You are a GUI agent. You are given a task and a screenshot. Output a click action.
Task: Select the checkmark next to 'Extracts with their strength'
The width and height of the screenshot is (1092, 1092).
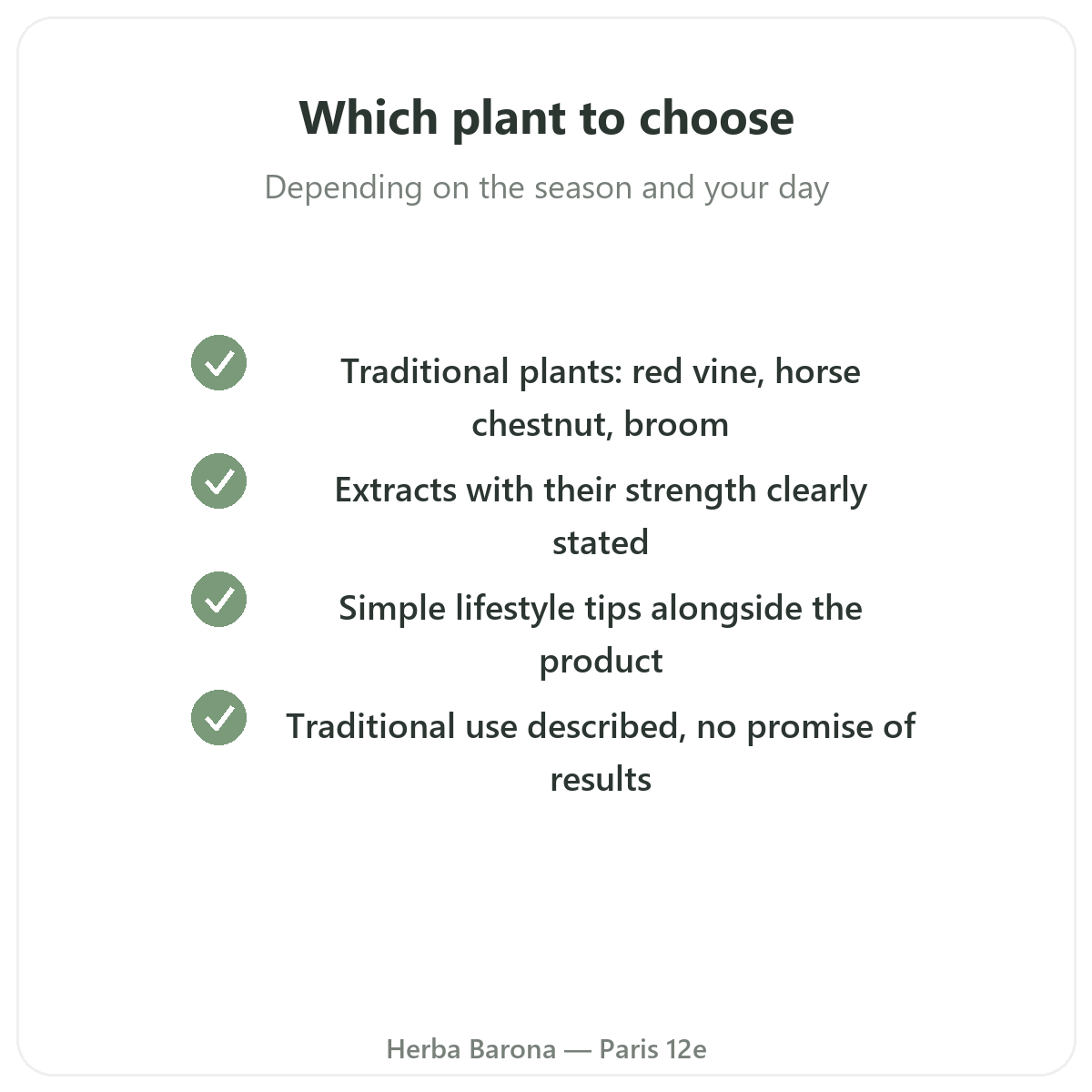218,481
